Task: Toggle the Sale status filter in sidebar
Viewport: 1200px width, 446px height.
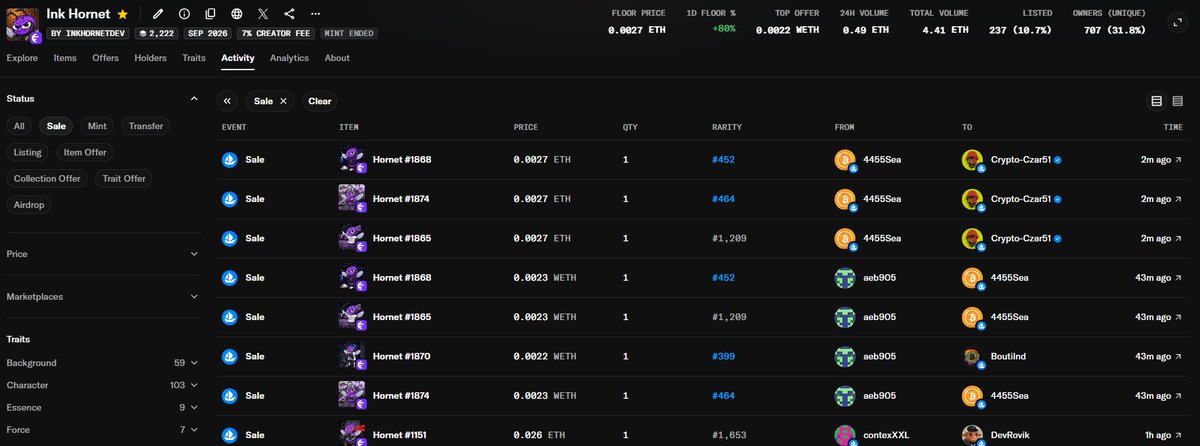Action: pos(56,126)
